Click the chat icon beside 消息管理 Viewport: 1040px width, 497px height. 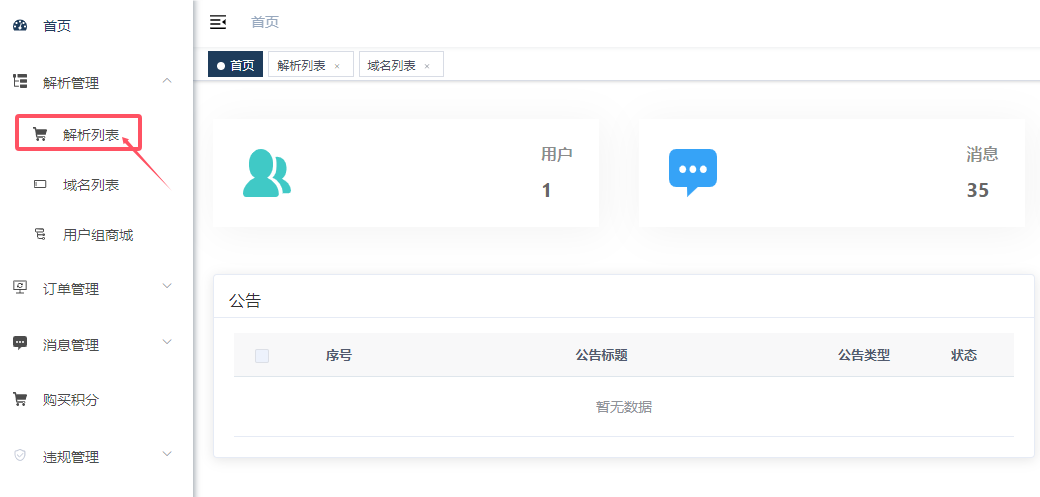pos(20,344)
